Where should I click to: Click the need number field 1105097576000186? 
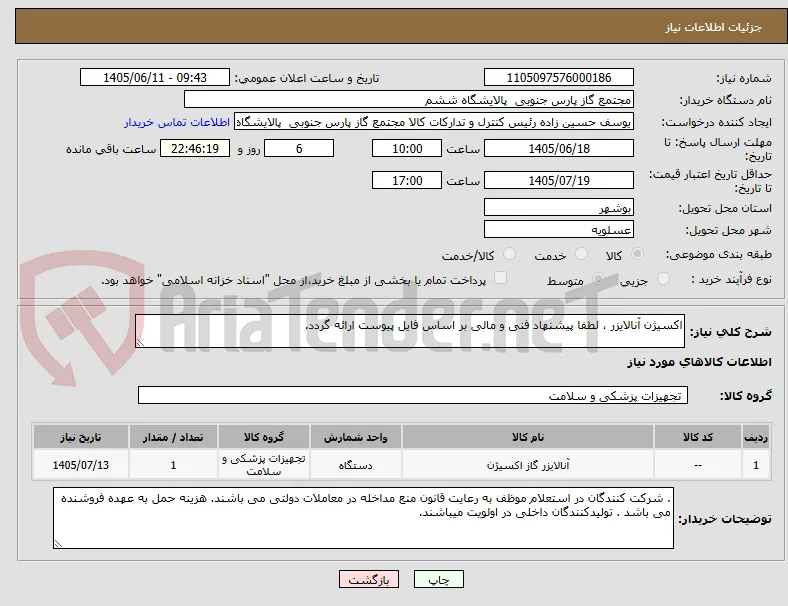click(x=559, y=77)
